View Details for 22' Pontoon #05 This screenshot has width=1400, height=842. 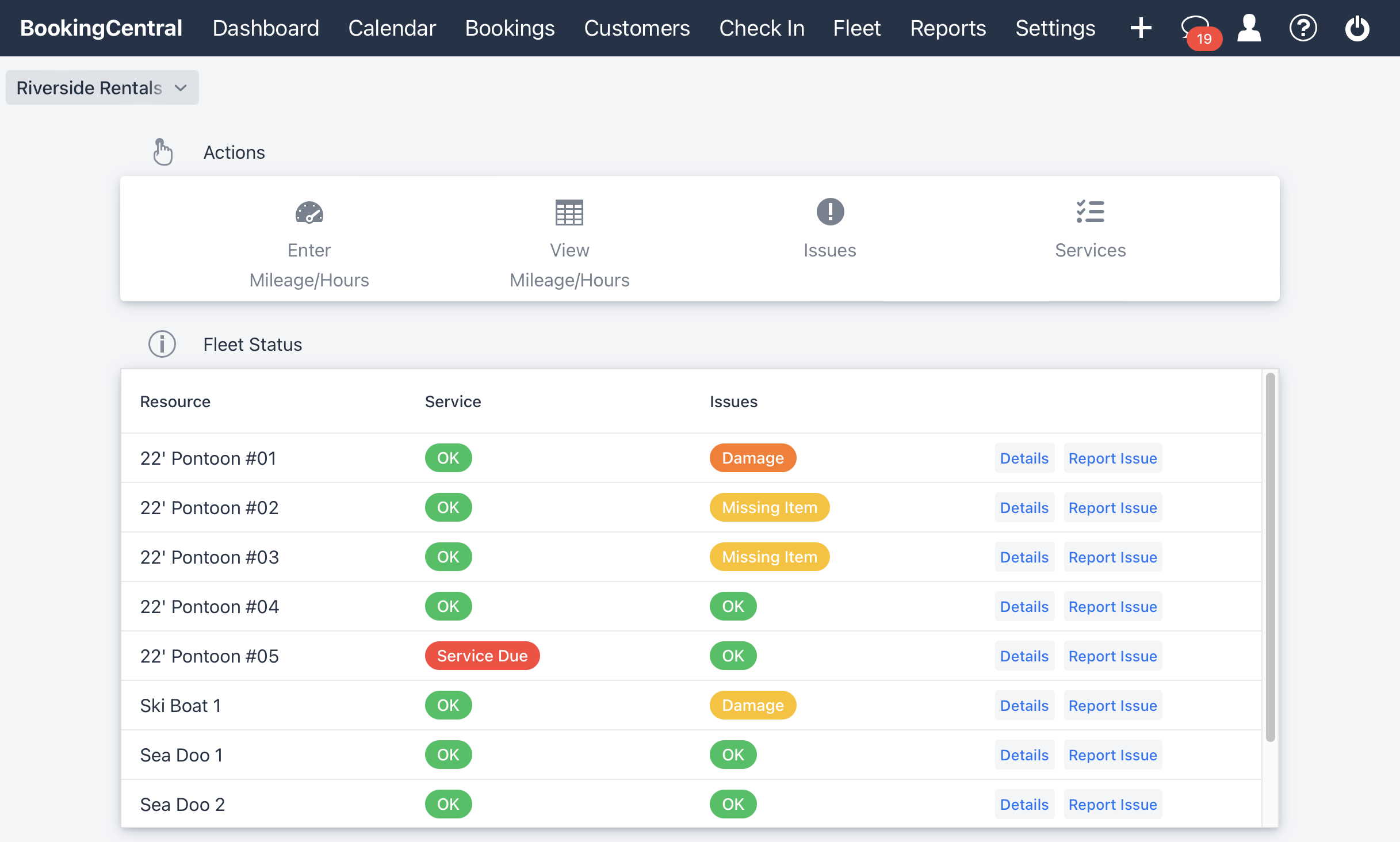tap(1024, 656)
